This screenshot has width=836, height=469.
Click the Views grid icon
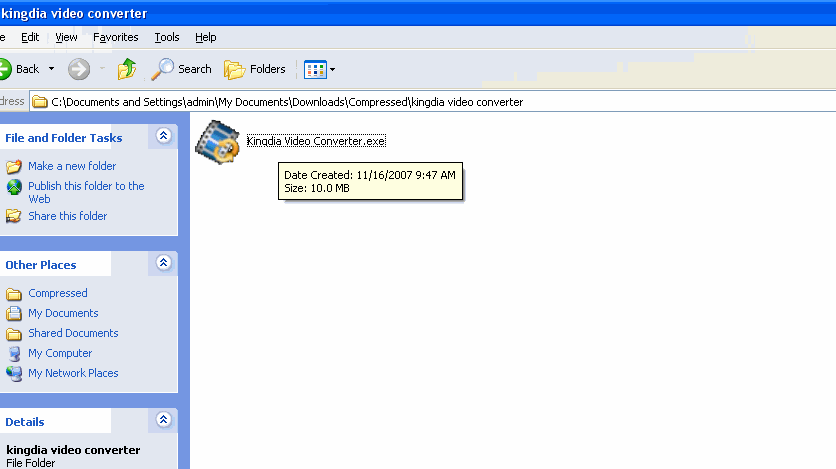(x=315, y=69)
